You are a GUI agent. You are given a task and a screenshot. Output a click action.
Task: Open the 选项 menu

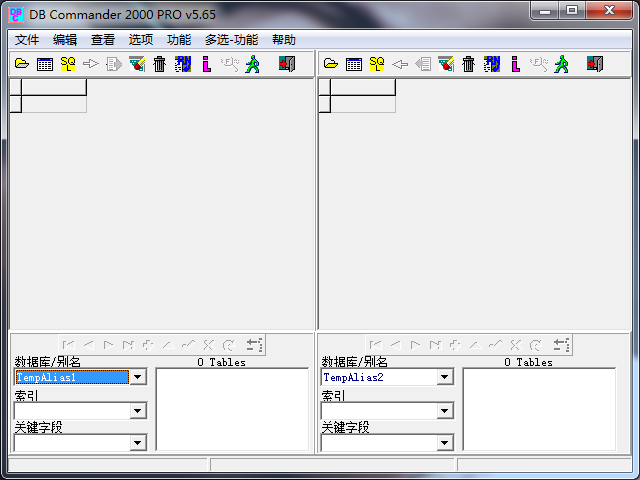point(141,40)
